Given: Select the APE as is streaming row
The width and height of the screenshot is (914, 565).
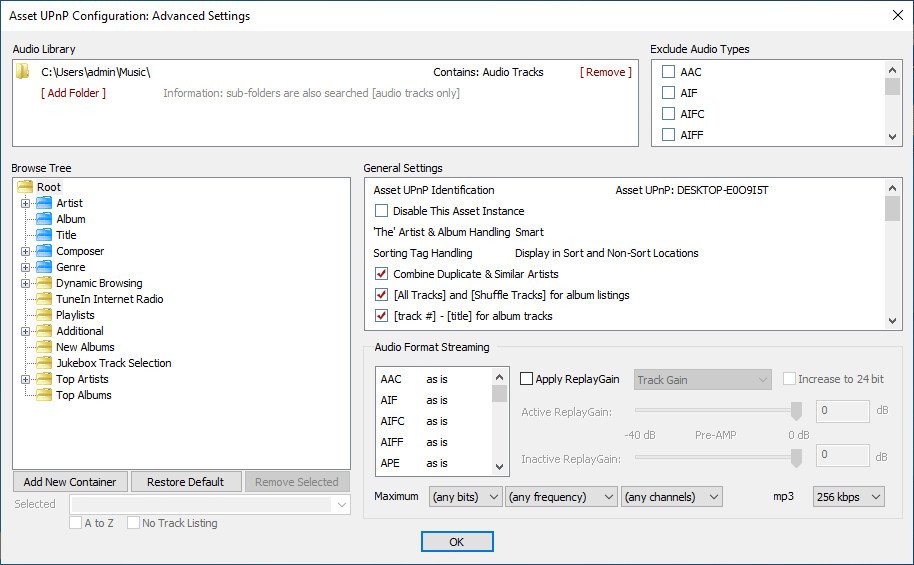Looking at the screenshot, I should tap(434, 463).
